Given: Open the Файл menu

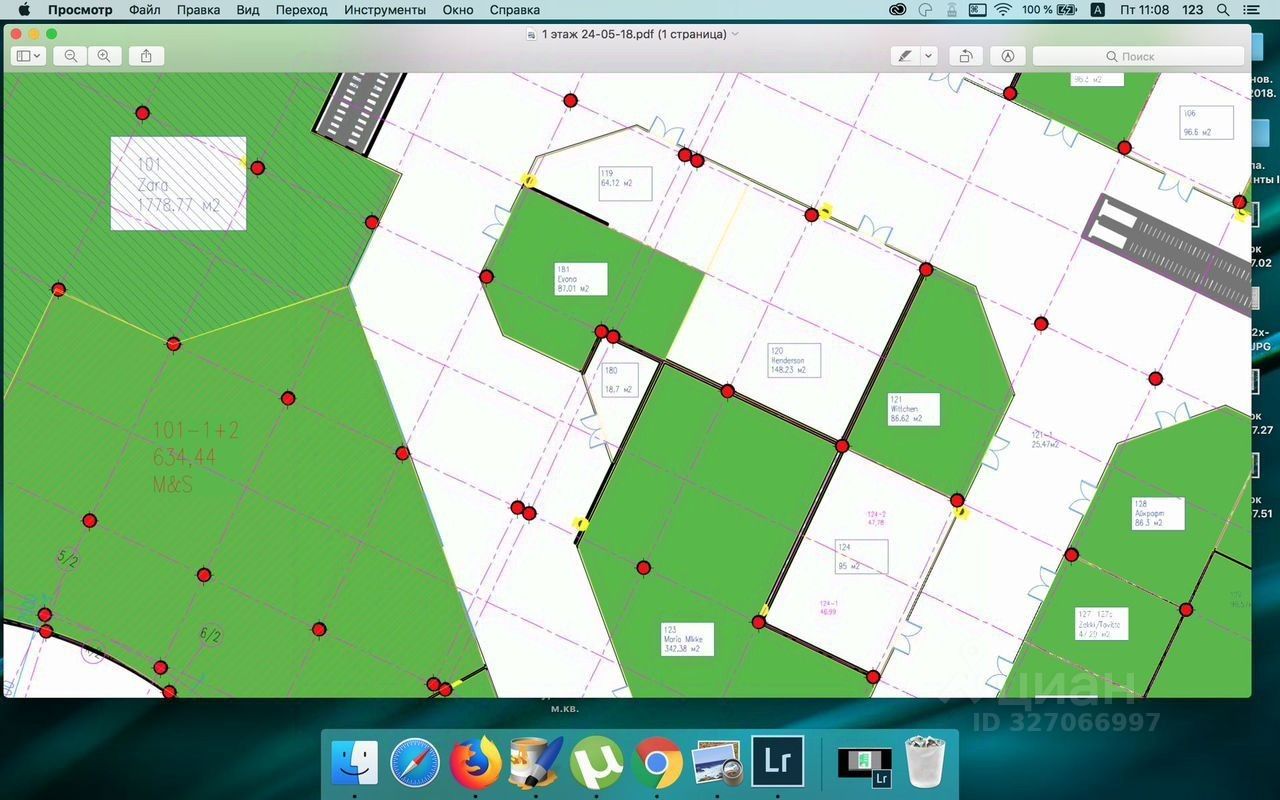Looking at the screenshot, I should tap(145, 10).
